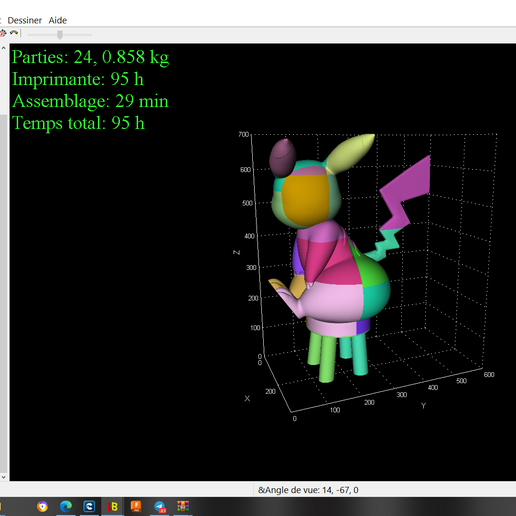
Task: Click the 'Imprimante: 95 h' text
Action: click(x=78, y=79)
